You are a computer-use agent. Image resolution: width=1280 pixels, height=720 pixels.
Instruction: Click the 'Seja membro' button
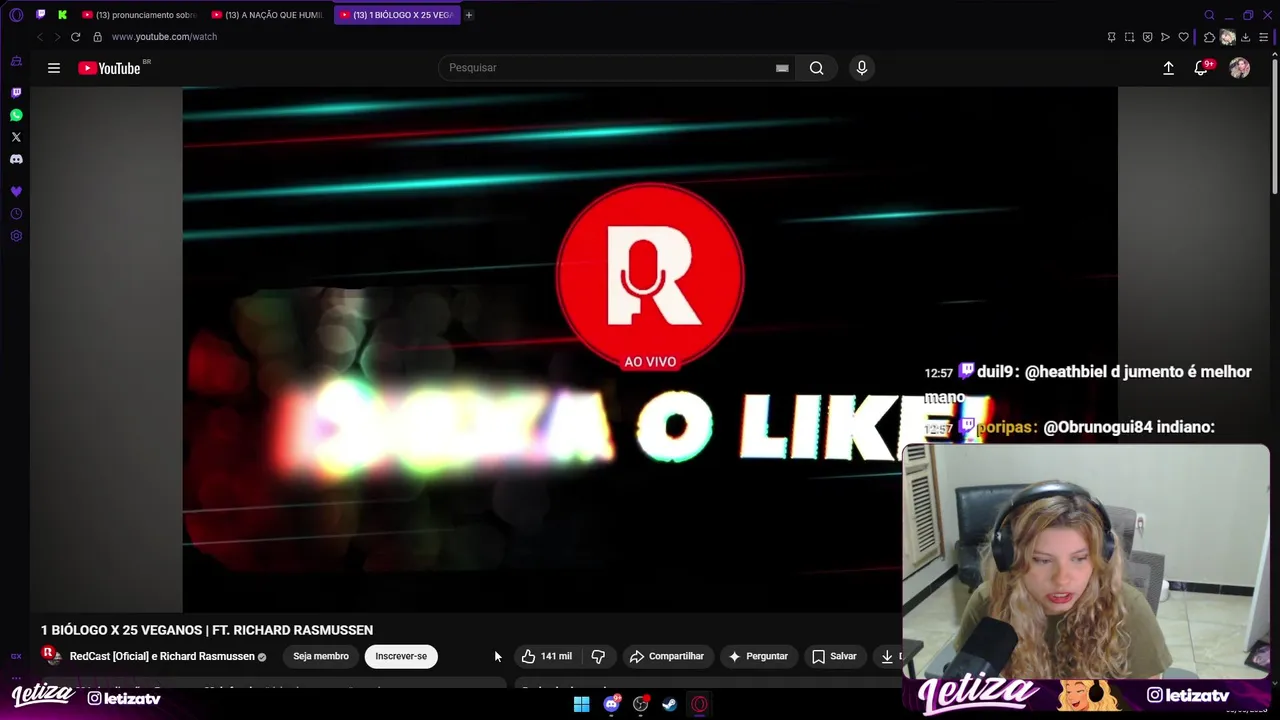321,656
